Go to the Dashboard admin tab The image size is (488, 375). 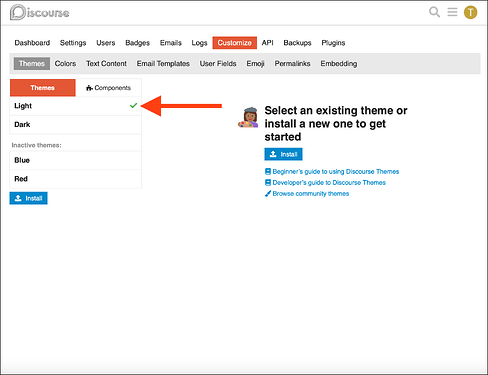32,43
